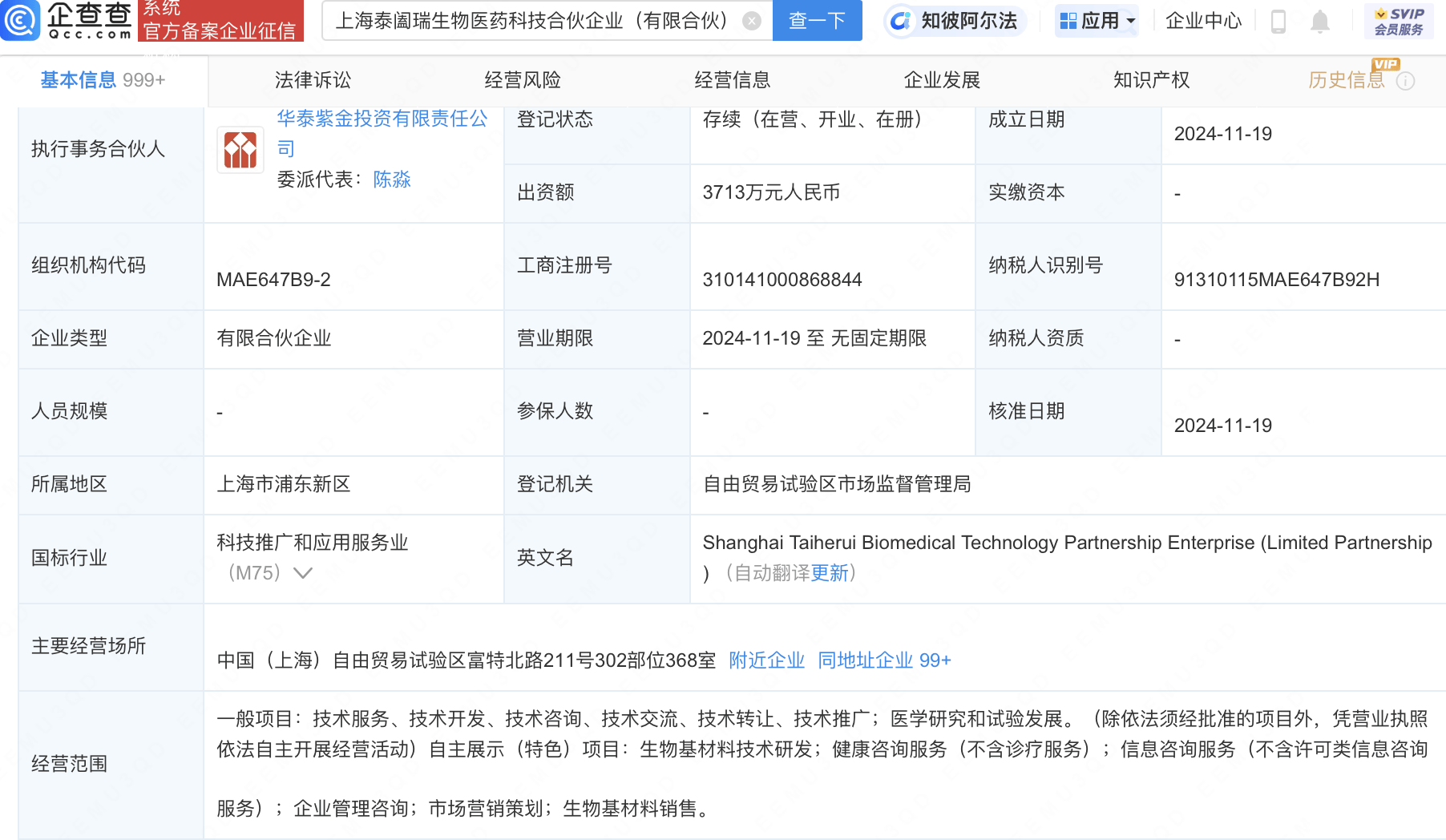This screenshot has width=1446, height=840.
Task: Open the mobile app phone icon
Action: tap(1278, 21)
